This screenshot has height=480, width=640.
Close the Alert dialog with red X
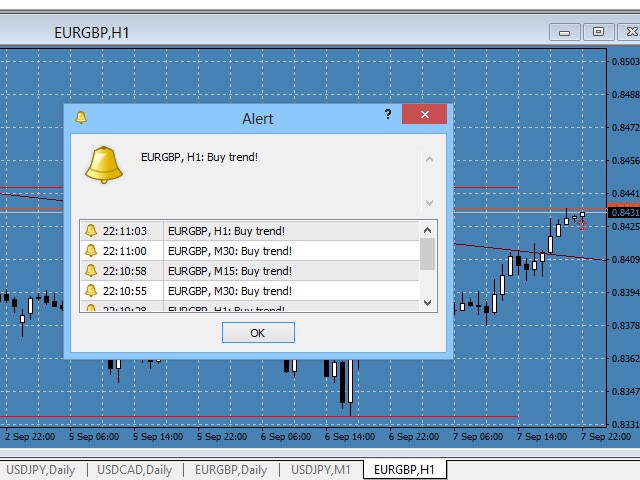tap(424, 115)
